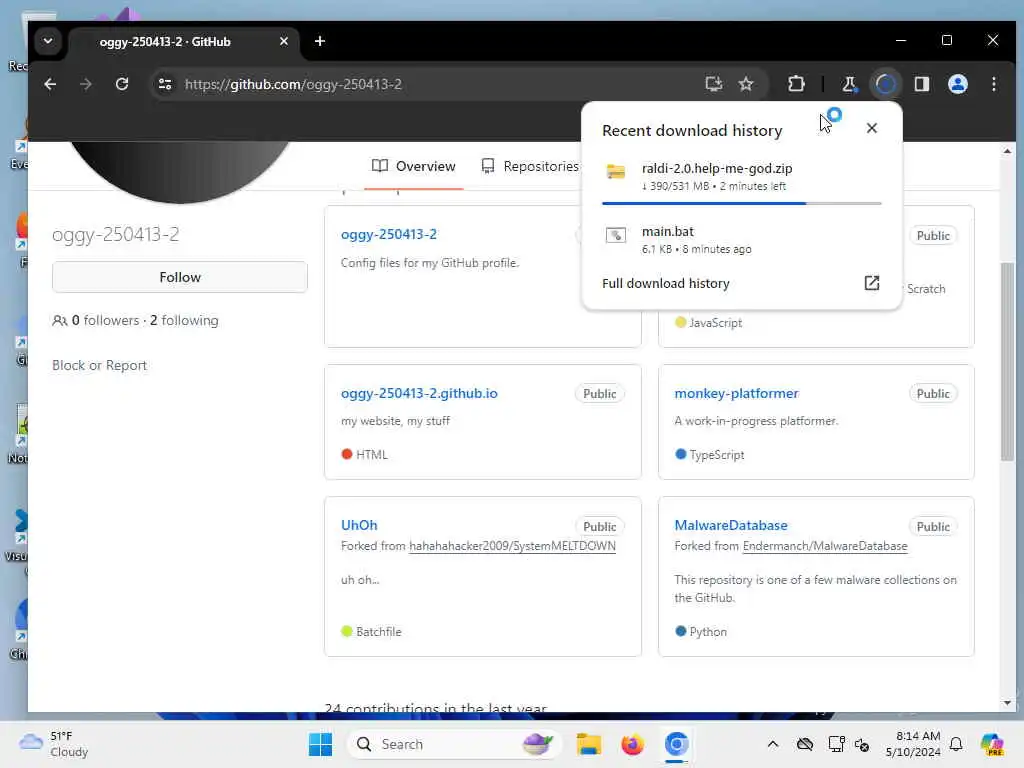Open site information icon in address bar
Viewport: 1024px width, 768px height.
click(165, 84)
